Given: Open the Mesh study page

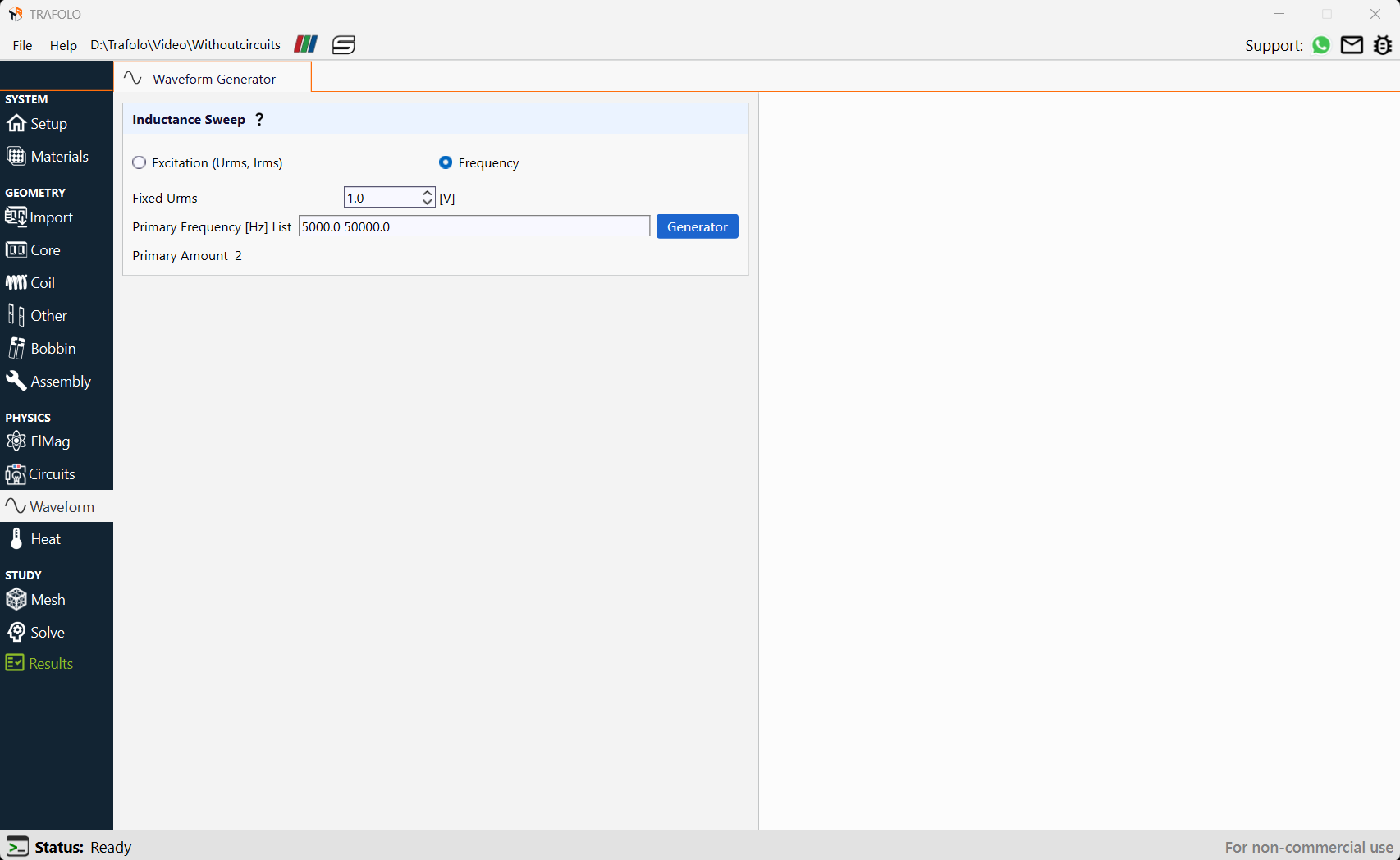Looking at the screenshot, I should (35, 600).
